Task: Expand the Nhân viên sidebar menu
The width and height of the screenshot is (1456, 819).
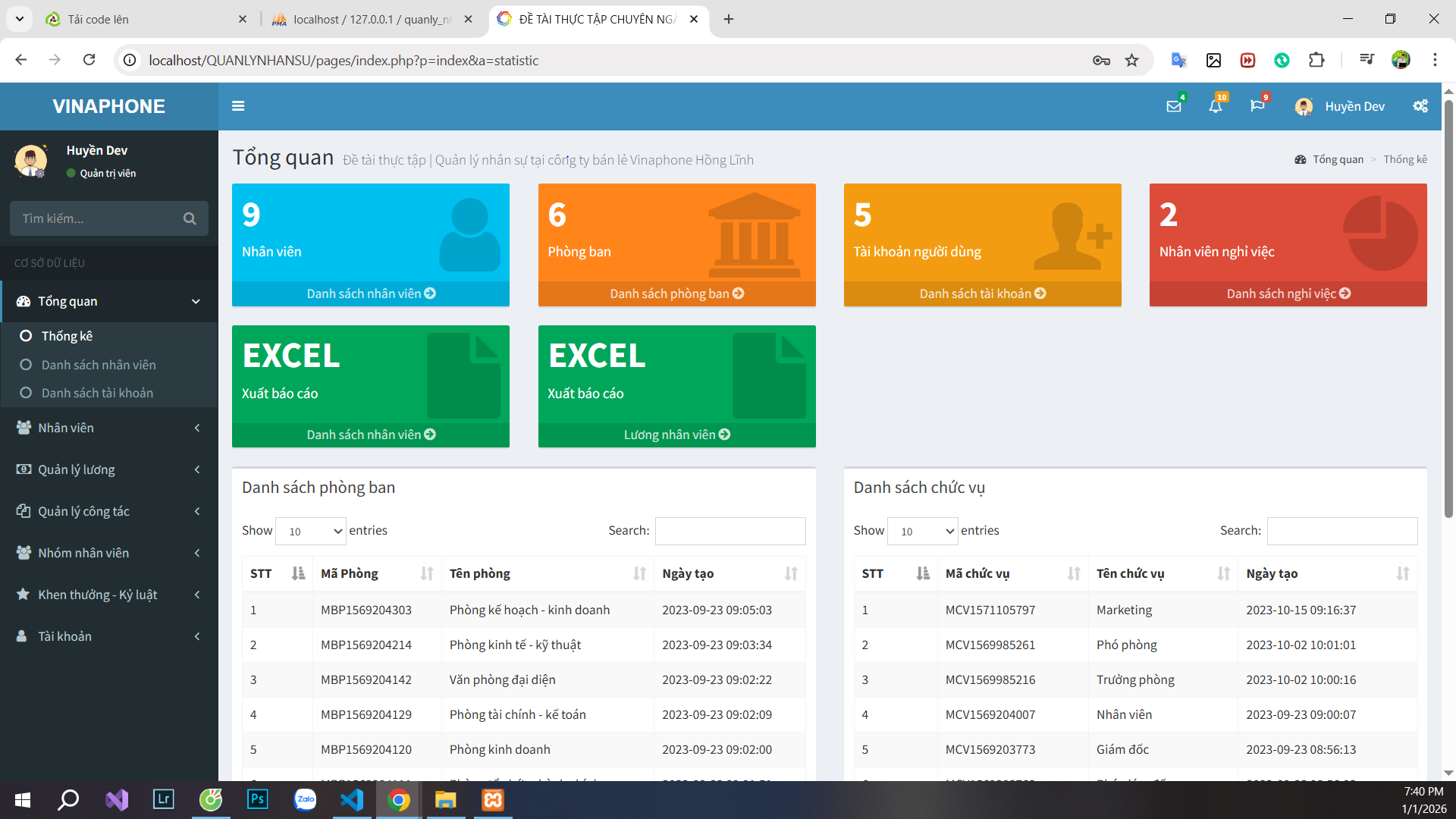Action: coord(109,428)
